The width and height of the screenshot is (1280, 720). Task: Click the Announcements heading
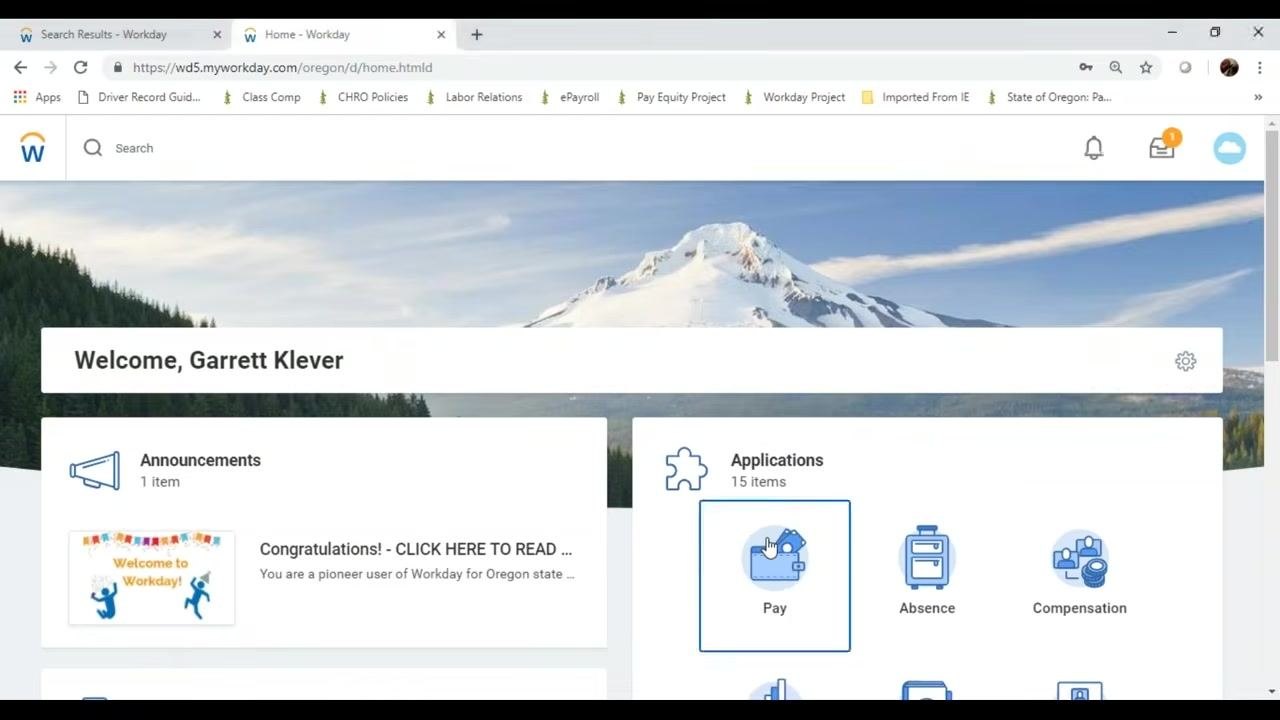click(200, 460)
